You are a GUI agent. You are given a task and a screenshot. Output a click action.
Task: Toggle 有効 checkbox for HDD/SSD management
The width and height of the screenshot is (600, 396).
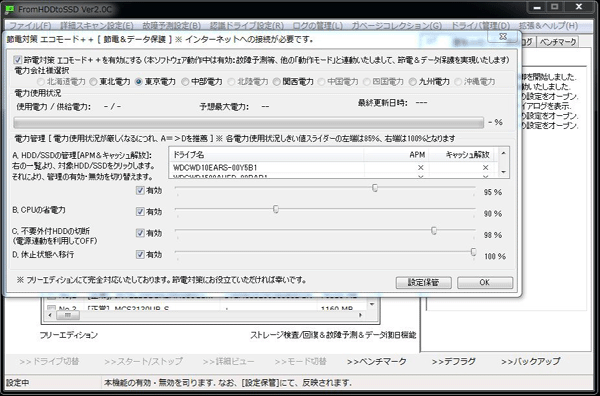pyautogui.click(x=140, y=190)
